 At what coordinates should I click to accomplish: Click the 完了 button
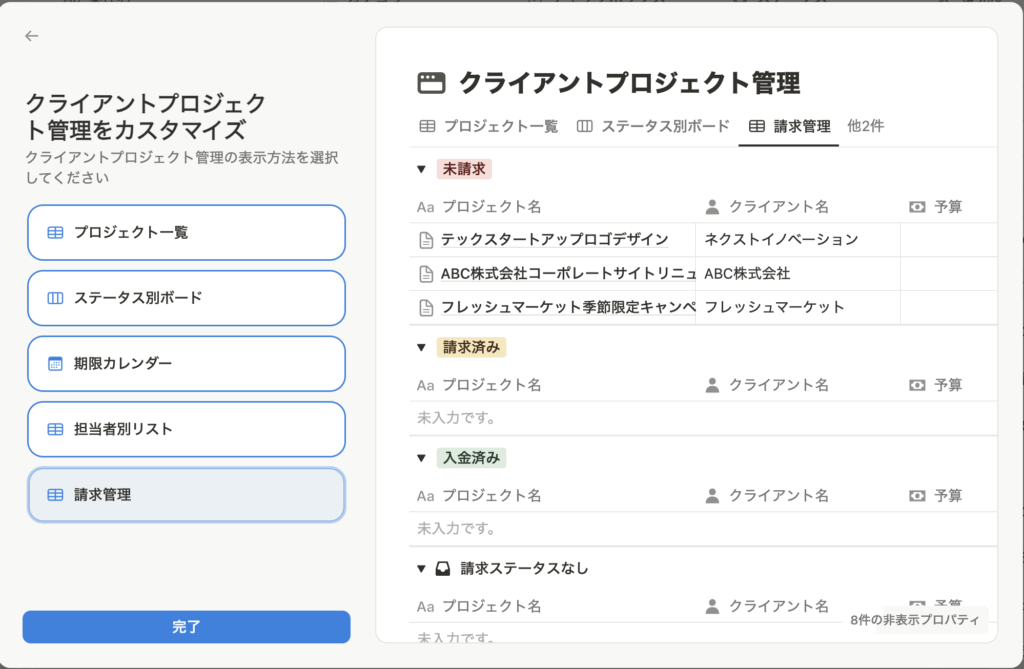[x=186, y=627]
